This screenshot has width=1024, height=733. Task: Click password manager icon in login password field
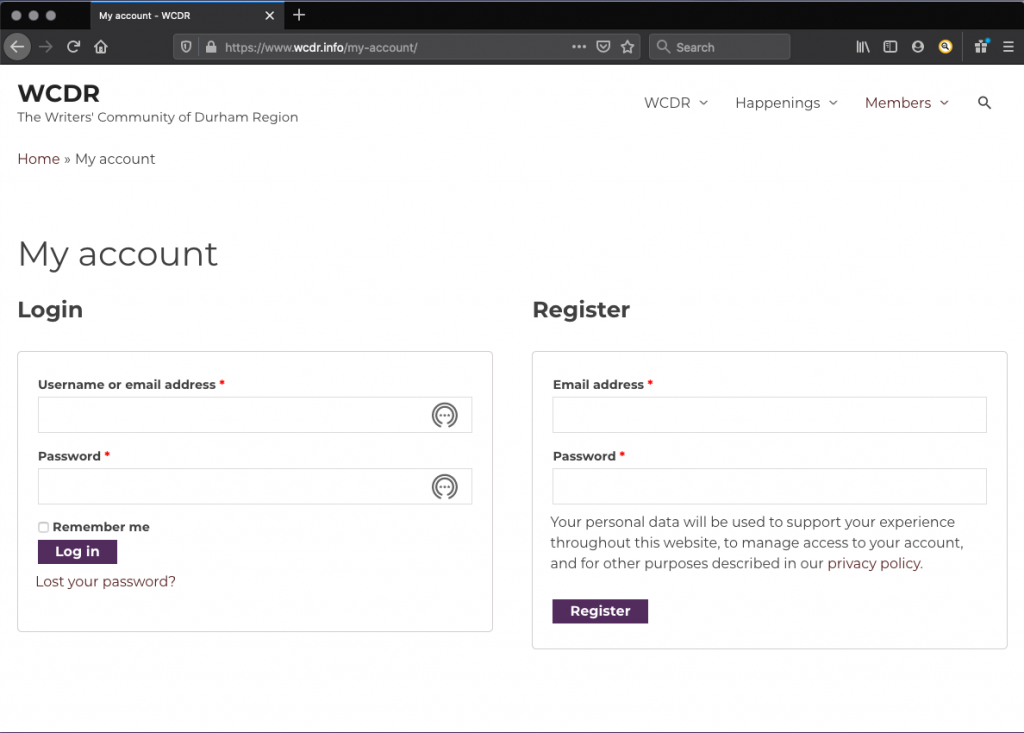tap(445, 487)
